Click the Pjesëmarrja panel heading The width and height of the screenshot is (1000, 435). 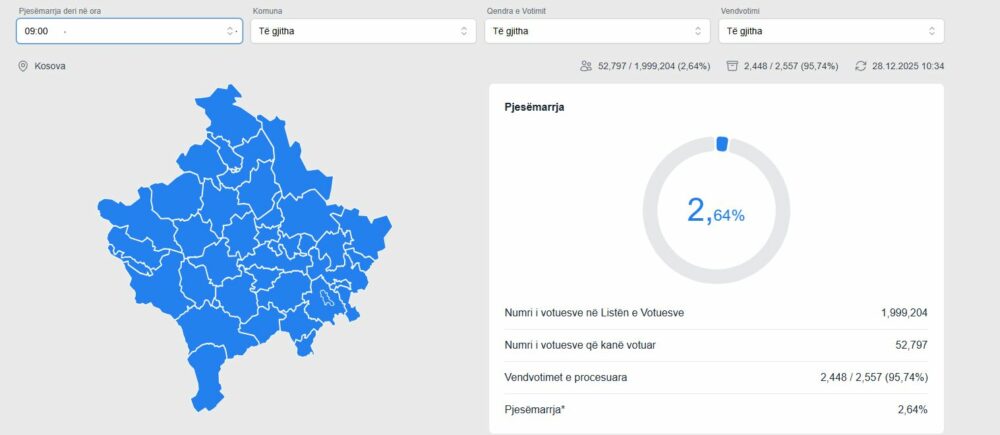point(534,107)
